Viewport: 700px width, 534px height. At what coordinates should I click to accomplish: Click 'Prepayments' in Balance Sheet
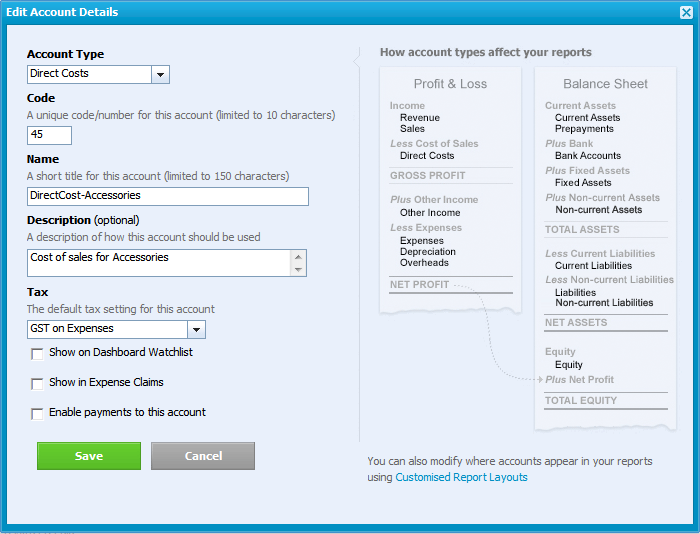pos(584,129)
